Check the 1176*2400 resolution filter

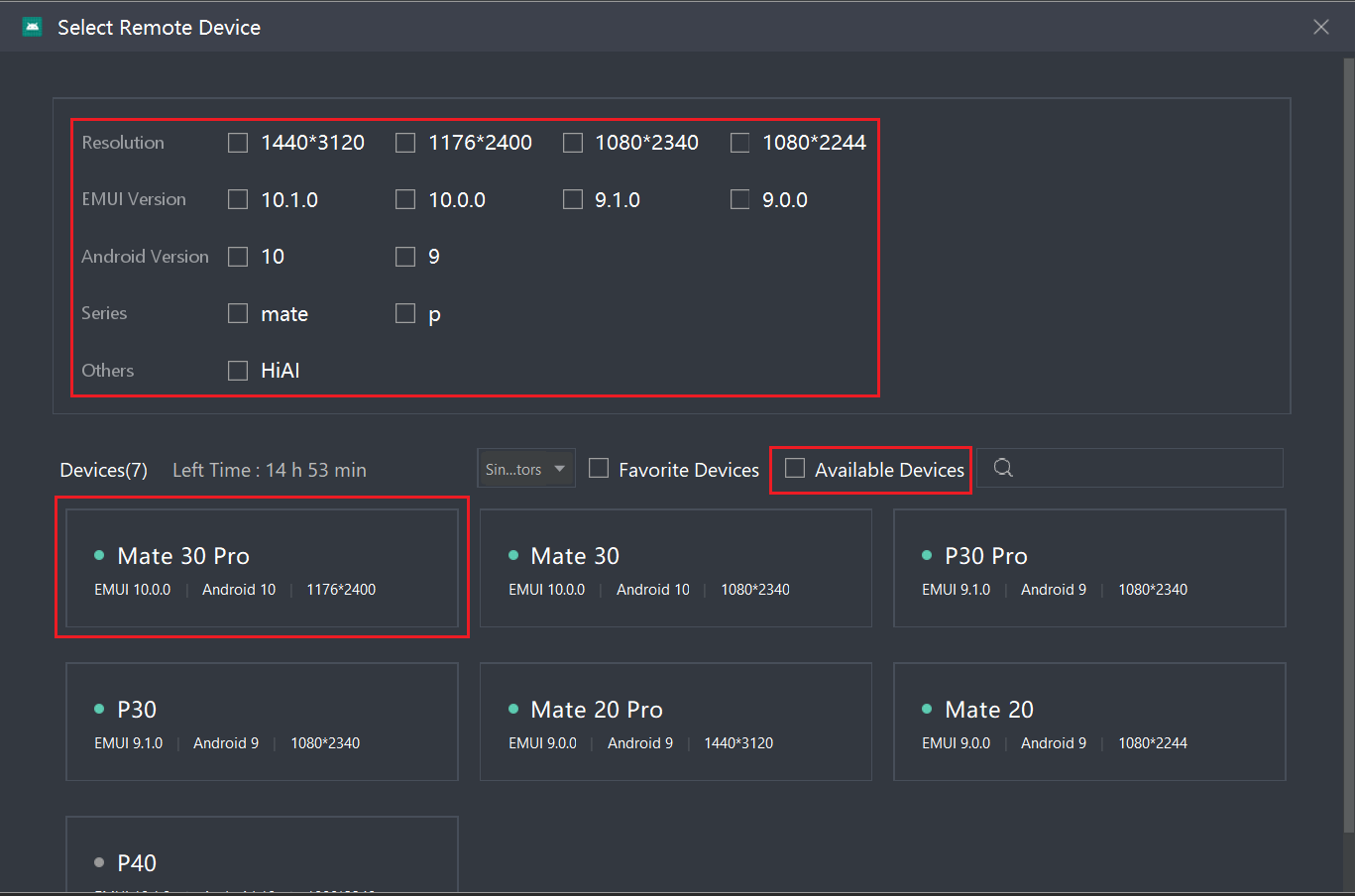404,142
